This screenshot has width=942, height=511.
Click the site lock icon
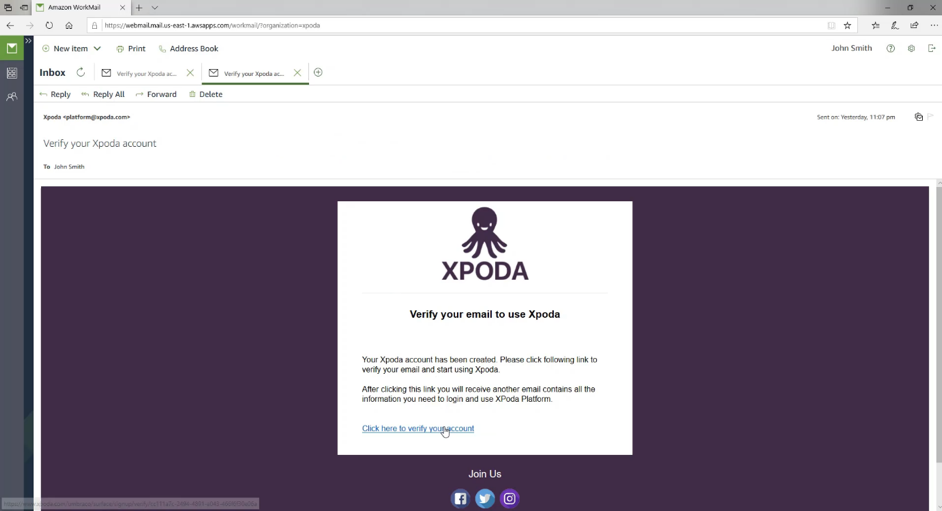(x=94, y=25)
